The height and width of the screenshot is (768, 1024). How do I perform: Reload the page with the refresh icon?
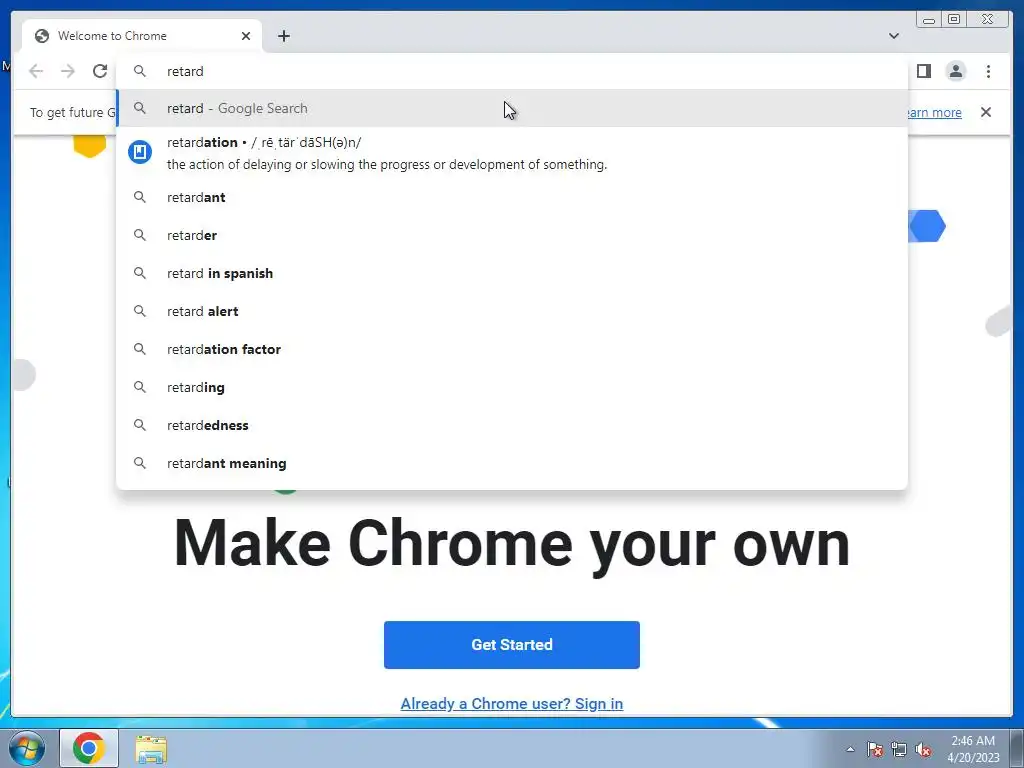tap(100, 71)
